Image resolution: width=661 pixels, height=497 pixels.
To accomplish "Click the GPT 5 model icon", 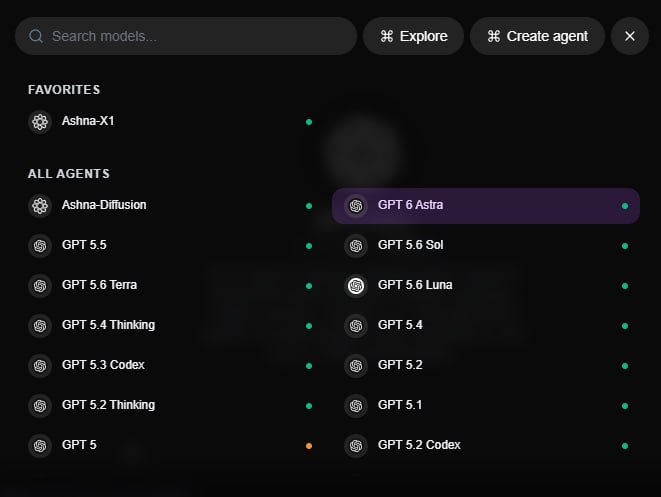I will 40,446.
